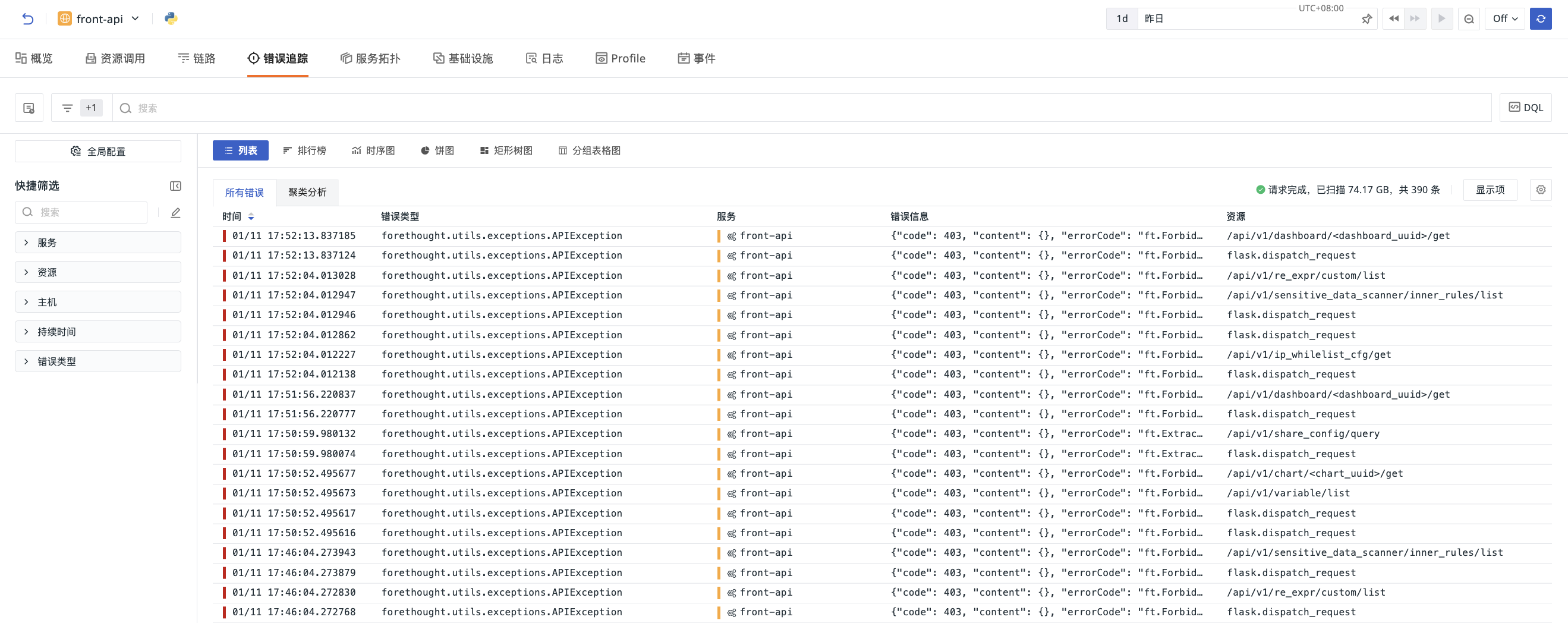Open the error row at 17:52:13.837185
Image resolution: width=1568 pixels, height=623 pixels.
tap(882, 236)
